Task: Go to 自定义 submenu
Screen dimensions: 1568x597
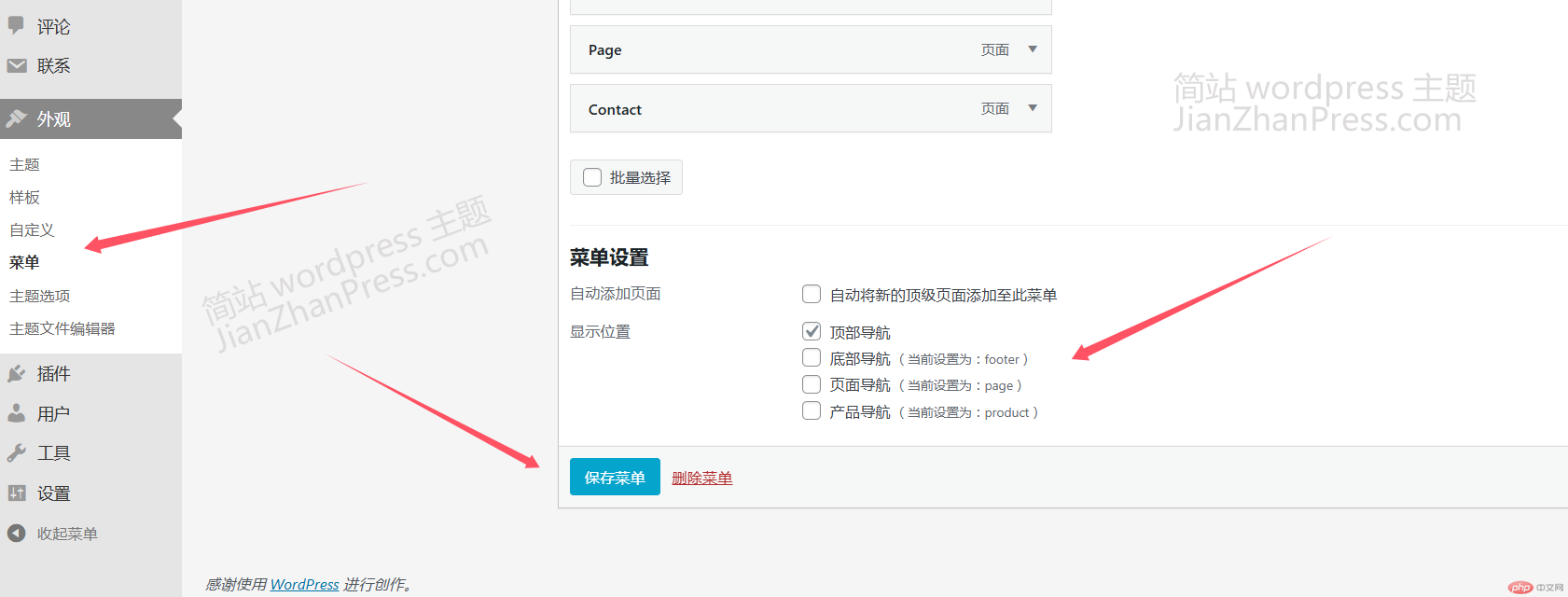Action: 32,229
